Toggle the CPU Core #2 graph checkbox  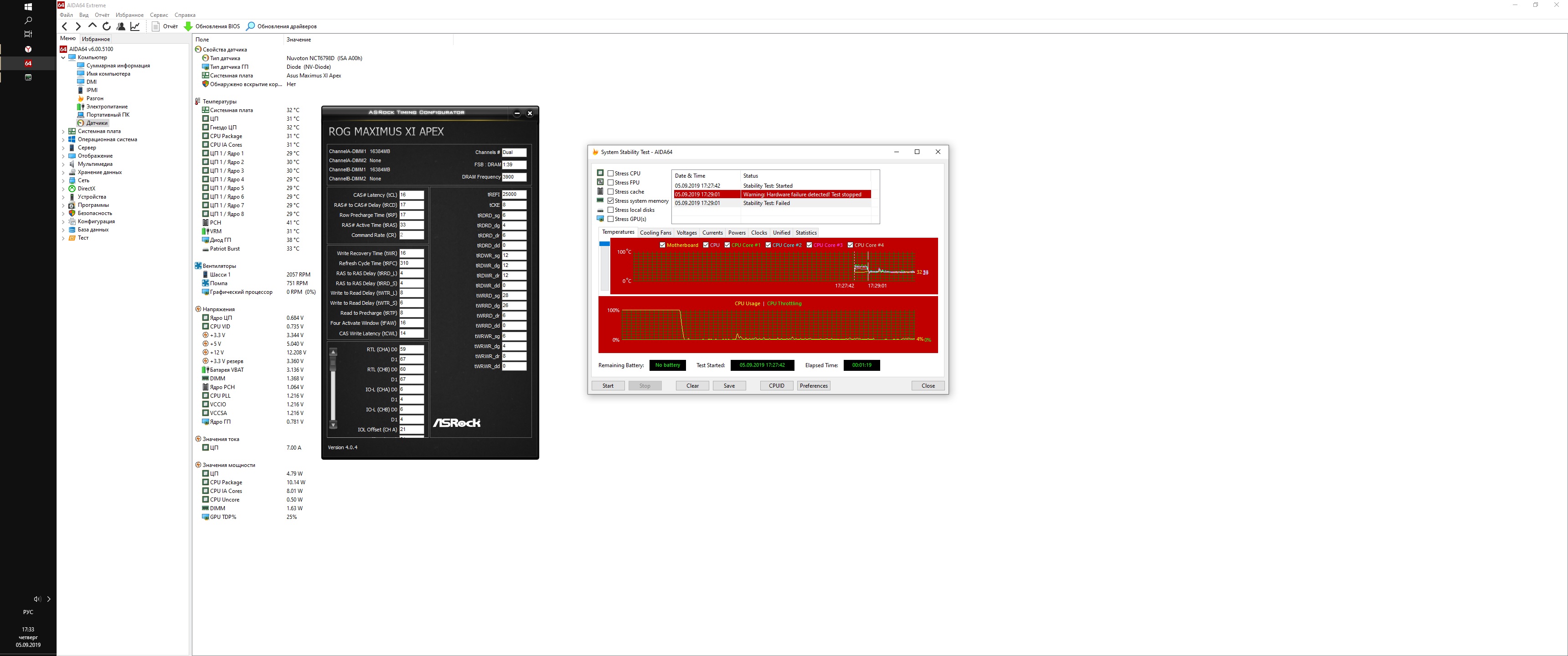click(768, 245)
